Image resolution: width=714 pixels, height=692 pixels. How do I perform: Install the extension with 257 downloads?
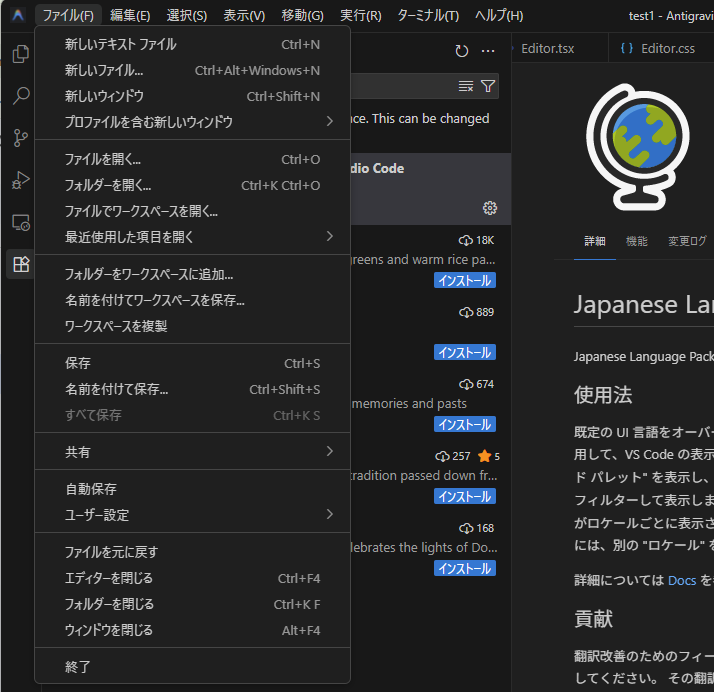pos(464,496)
